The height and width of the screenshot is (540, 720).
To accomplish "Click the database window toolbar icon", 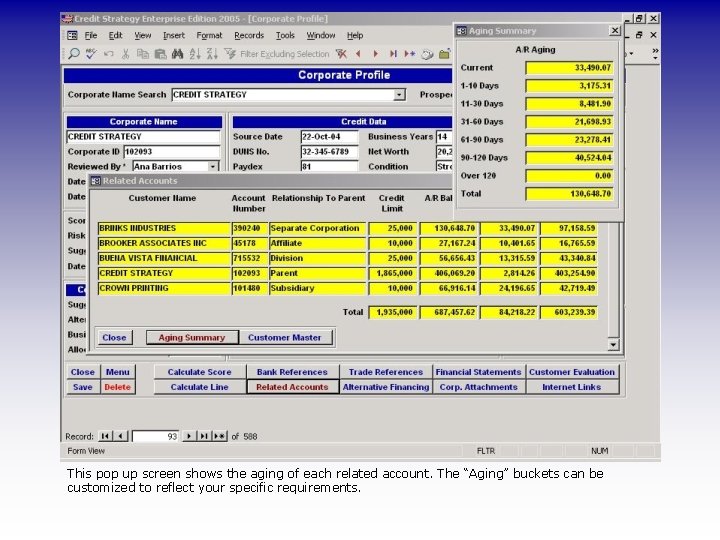I will (x=428, y=54).
